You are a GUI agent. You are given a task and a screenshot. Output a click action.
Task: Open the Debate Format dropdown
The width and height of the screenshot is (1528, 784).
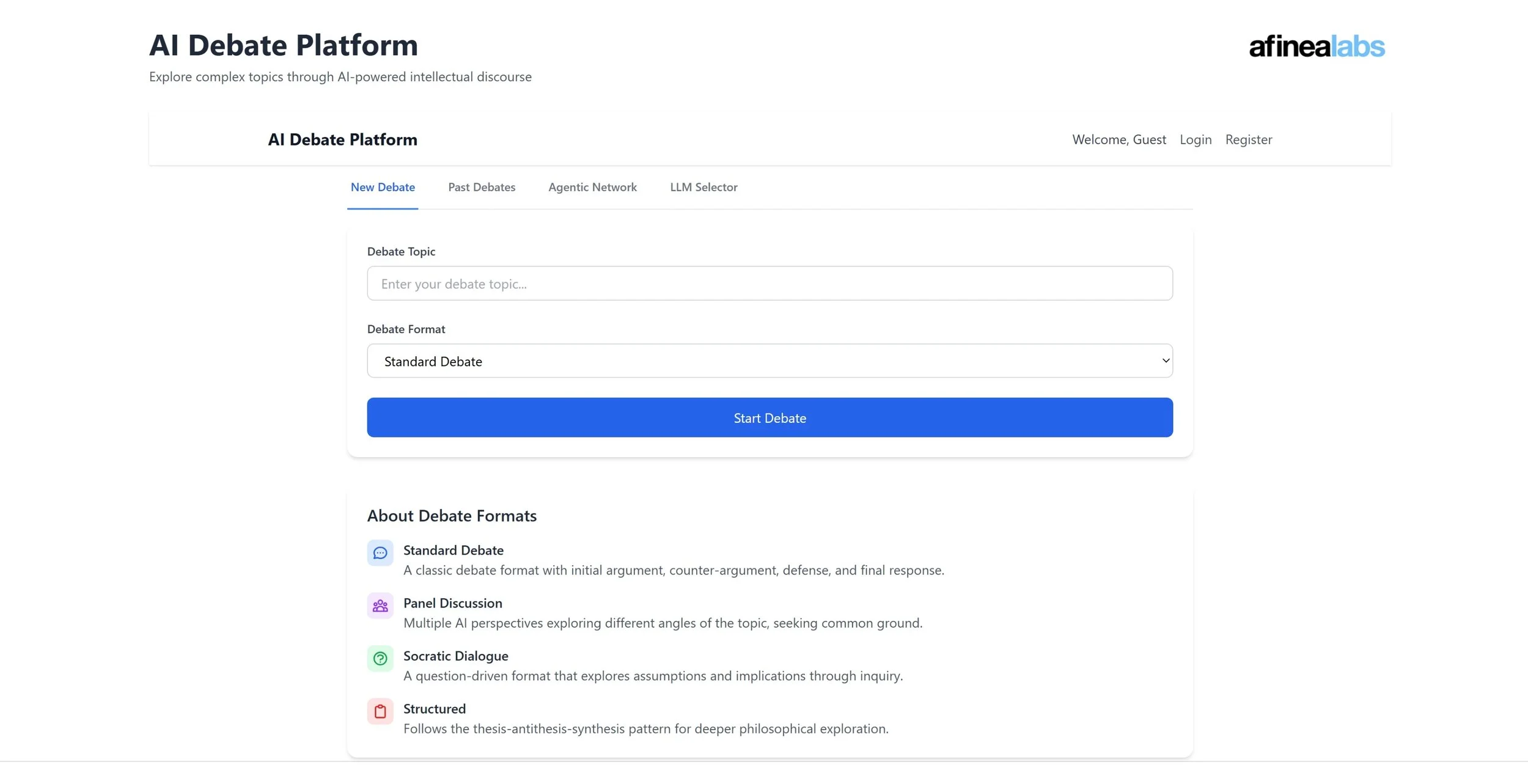pyautogui.click(x=769, y=361)
